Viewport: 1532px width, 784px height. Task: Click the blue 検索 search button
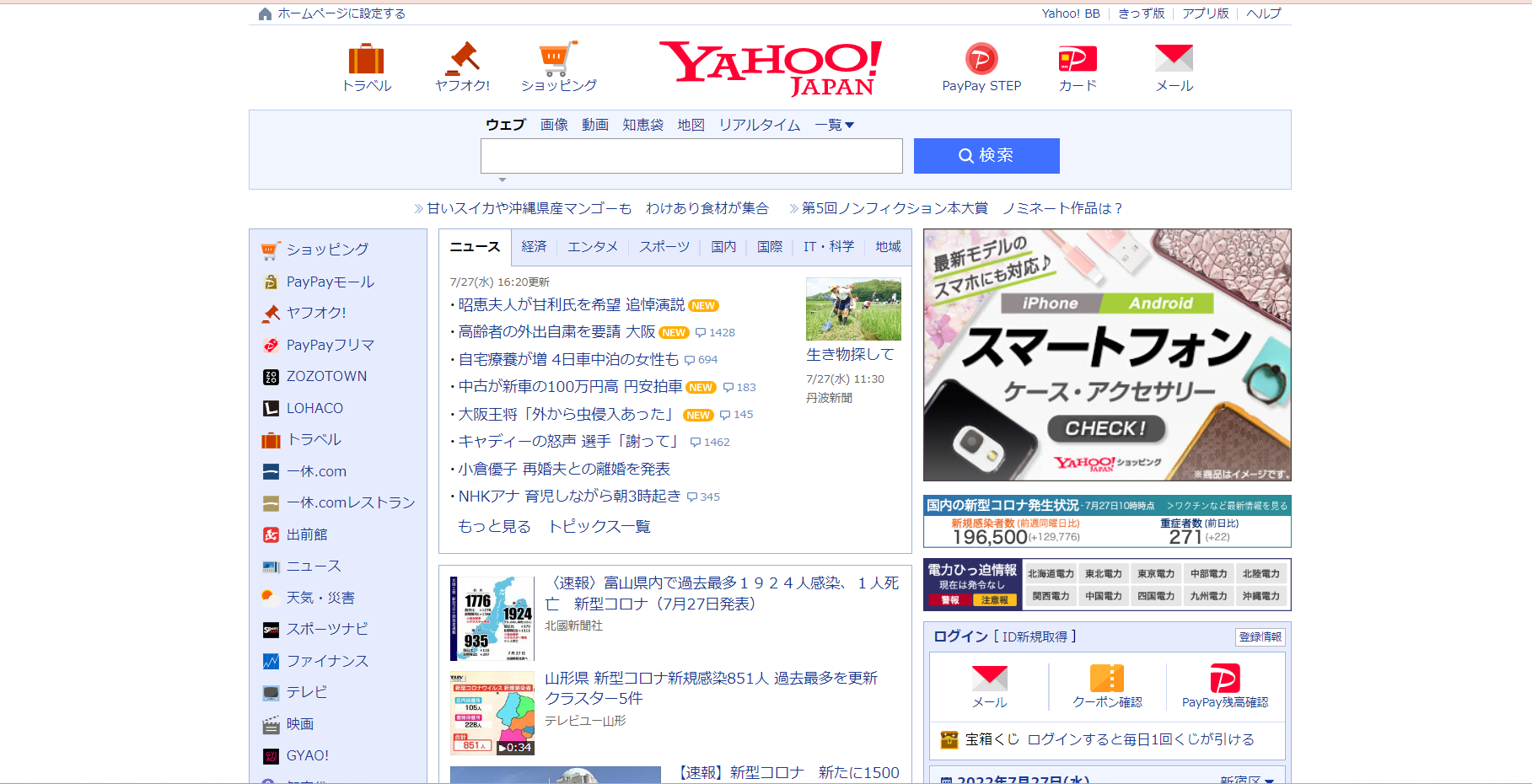click(986, 156)
